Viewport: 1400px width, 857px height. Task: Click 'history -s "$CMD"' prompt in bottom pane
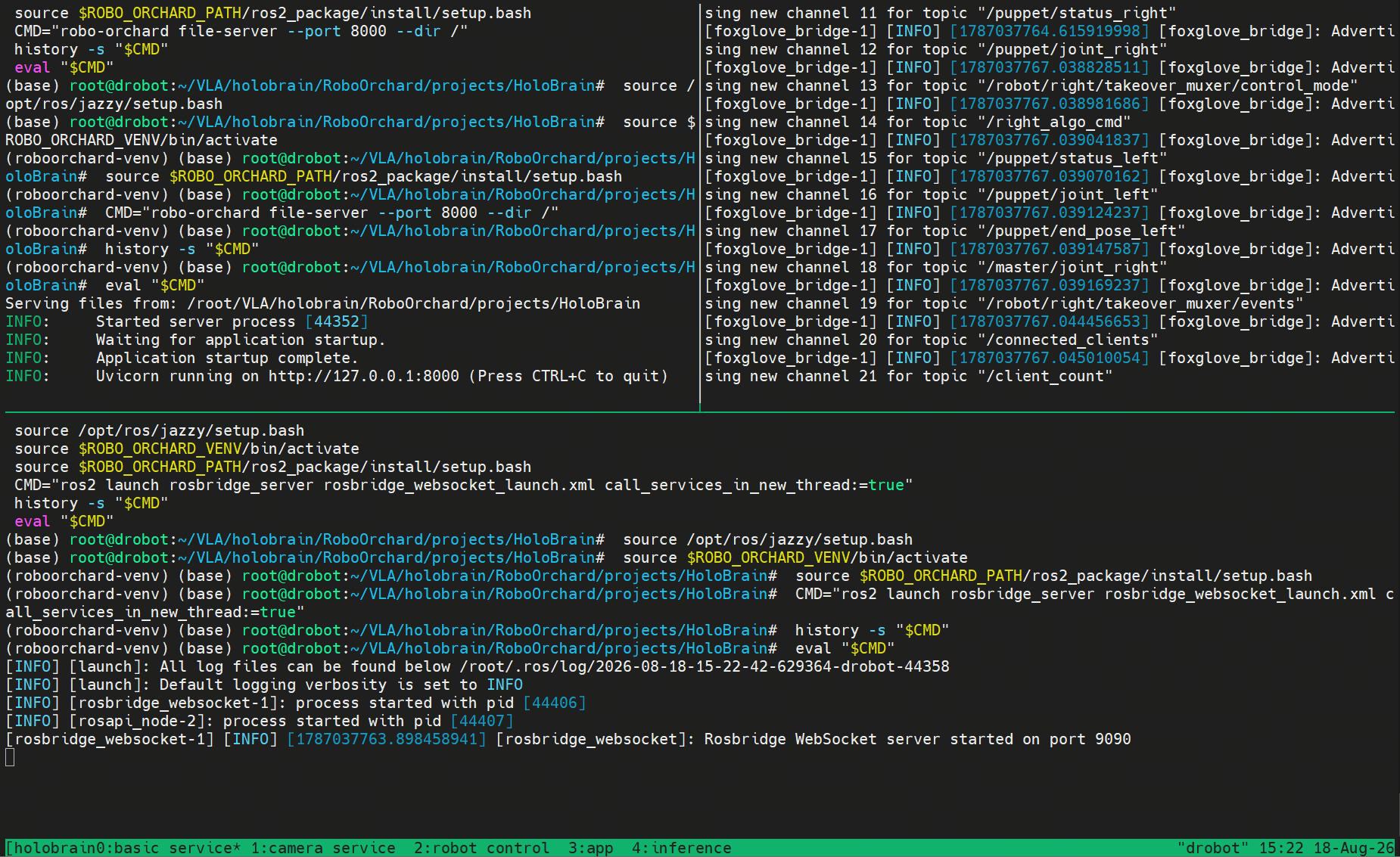(x=873, y=630)
